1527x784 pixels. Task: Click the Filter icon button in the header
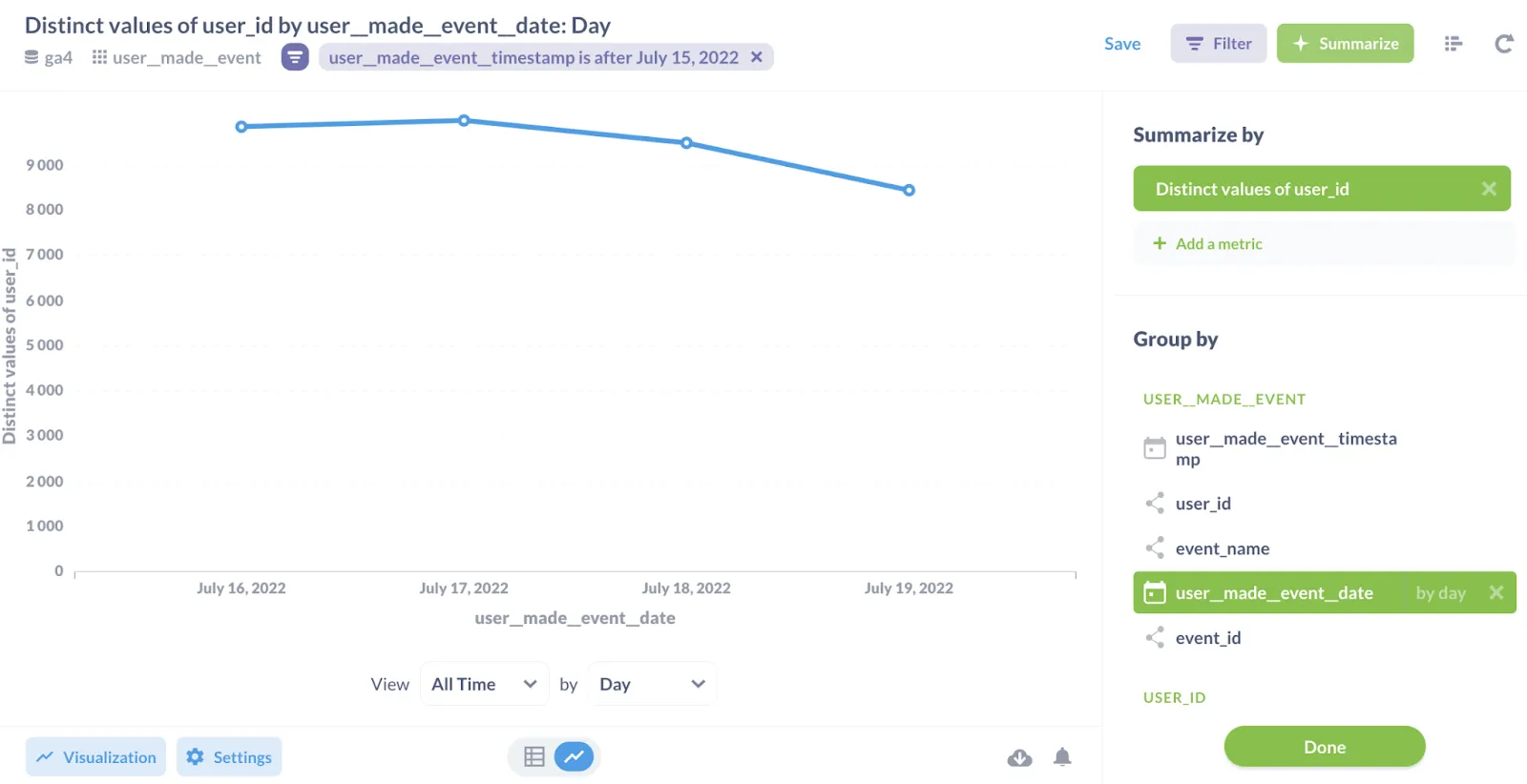point(1218,43)
